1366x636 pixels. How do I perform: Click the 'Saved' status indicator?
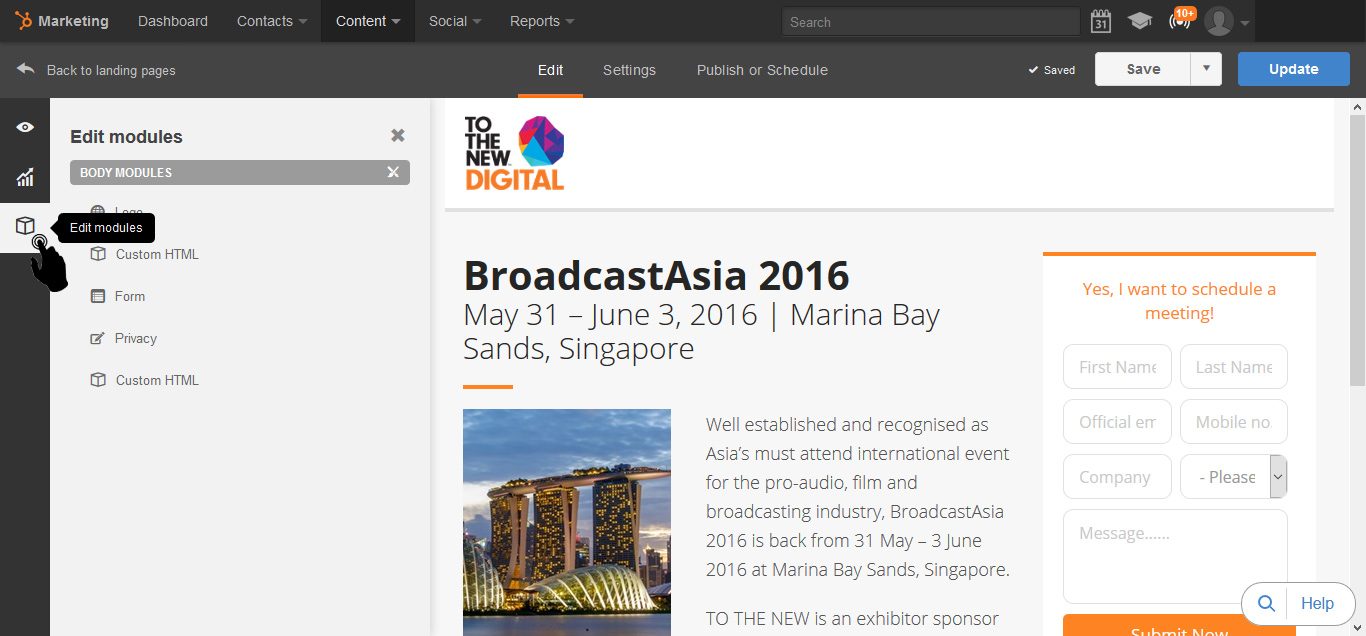(1052, 70)
